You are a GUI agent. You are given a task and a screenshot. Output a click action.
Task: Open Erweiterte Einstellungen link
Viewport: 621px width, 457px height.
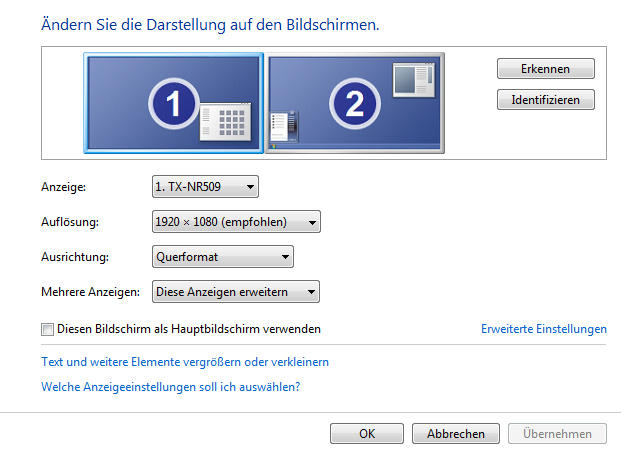pos(544,329)
